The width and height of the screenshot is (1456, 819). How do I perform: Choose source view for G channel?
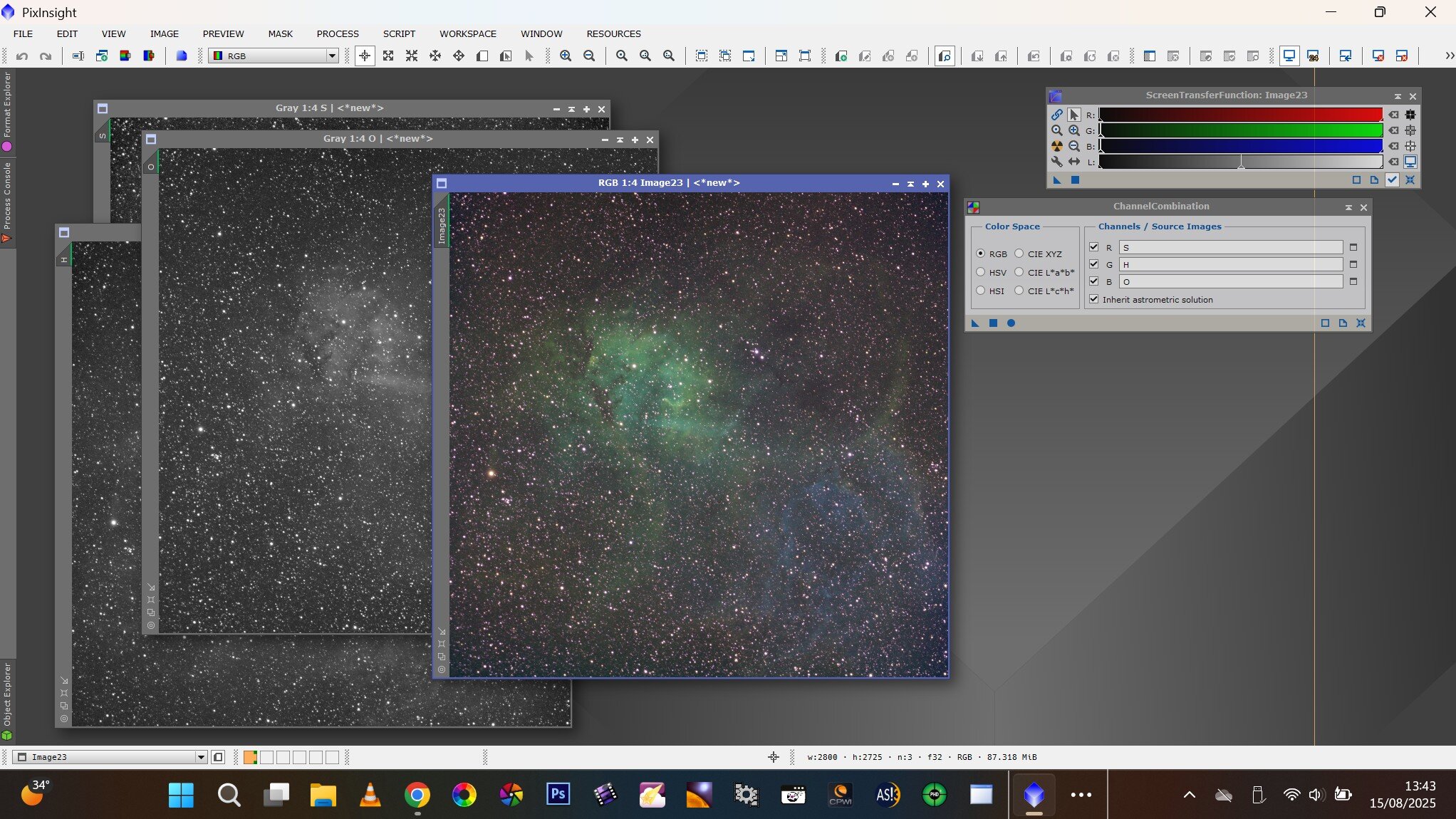tap(1353, 264)
